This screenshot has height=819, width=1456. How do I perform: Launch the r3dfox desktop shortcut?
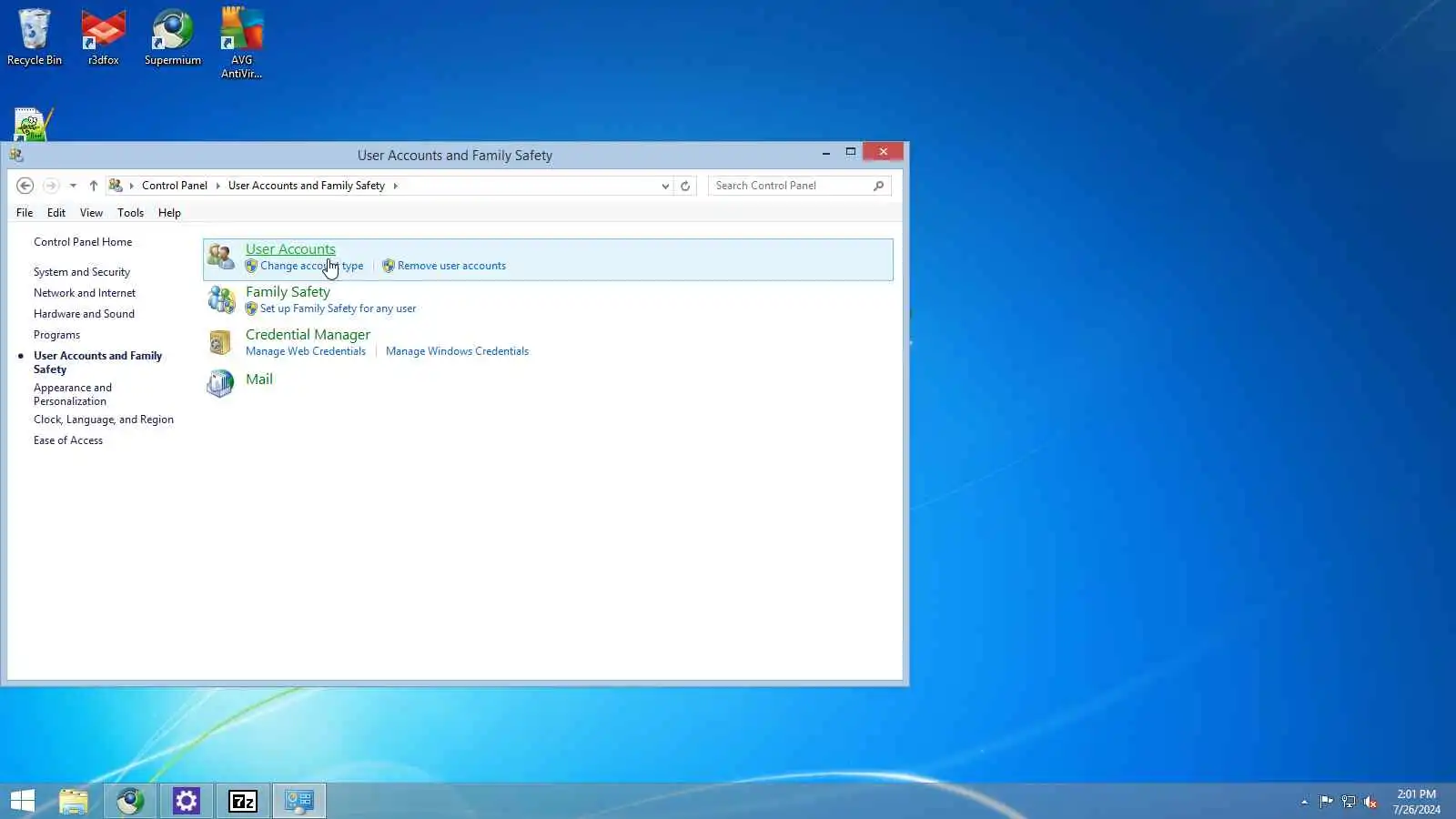click(x=104, y=37)
